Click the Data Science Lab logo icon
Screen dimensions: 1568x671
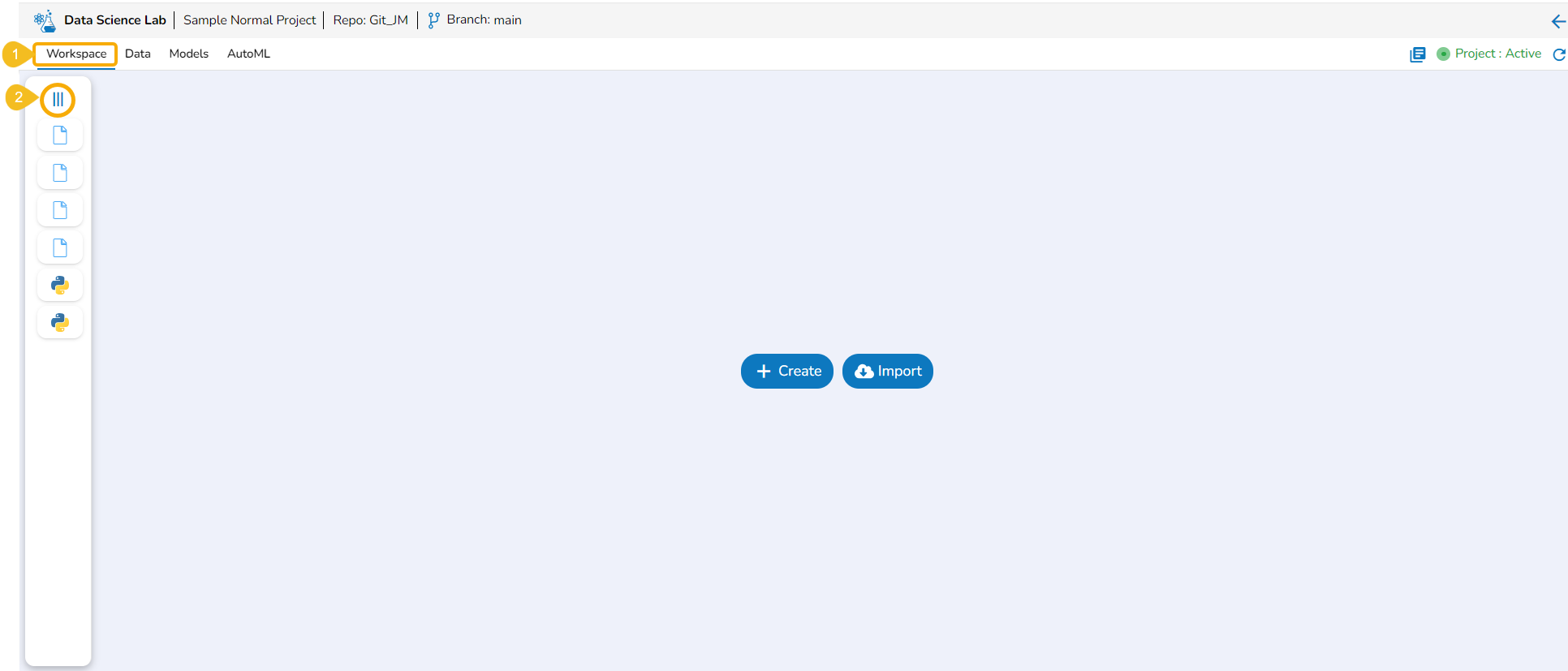45,20
